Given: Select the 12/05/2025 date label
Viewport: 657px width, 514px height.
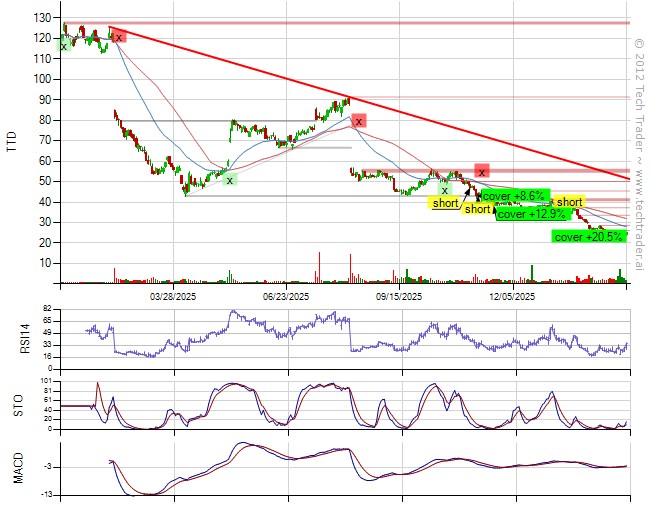Looking at the screenshot, I should point(512,297).
